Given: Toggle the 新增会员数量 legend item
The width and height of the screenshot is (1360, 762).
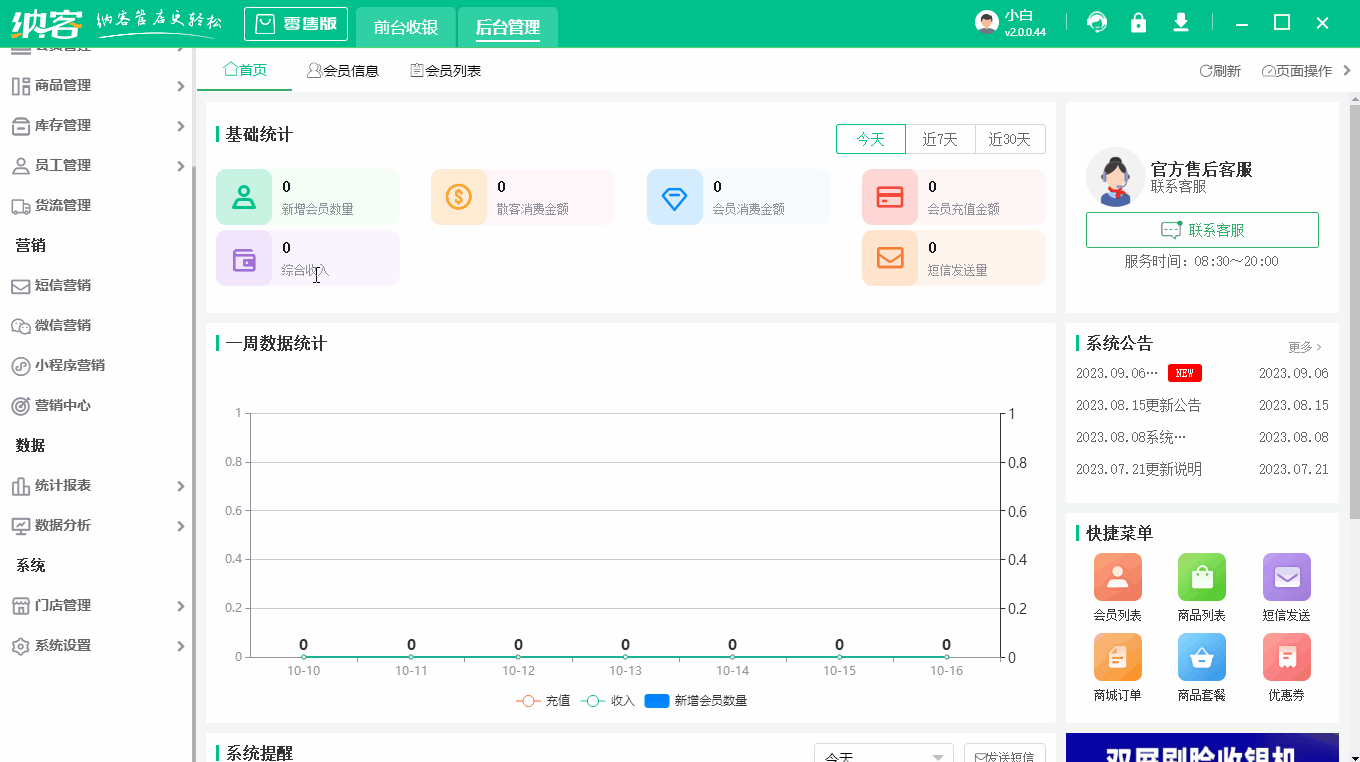Looking at the screenshot, I should point(690,700).
